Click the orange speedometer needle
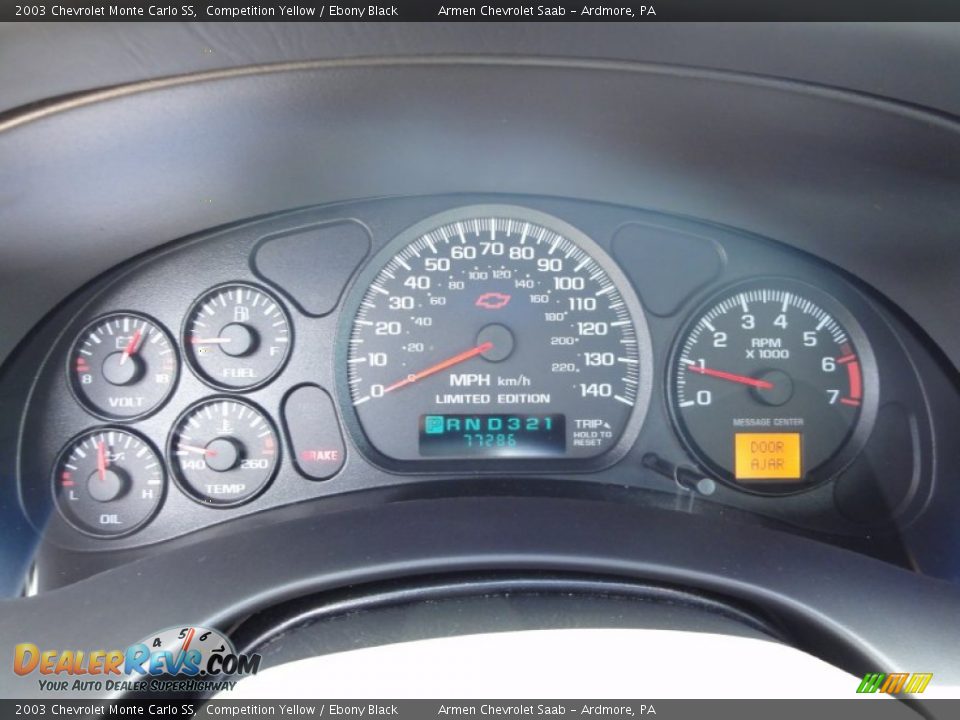Image resolution: width=960 pixels, height=720 pixels. [x=440, y=366]
